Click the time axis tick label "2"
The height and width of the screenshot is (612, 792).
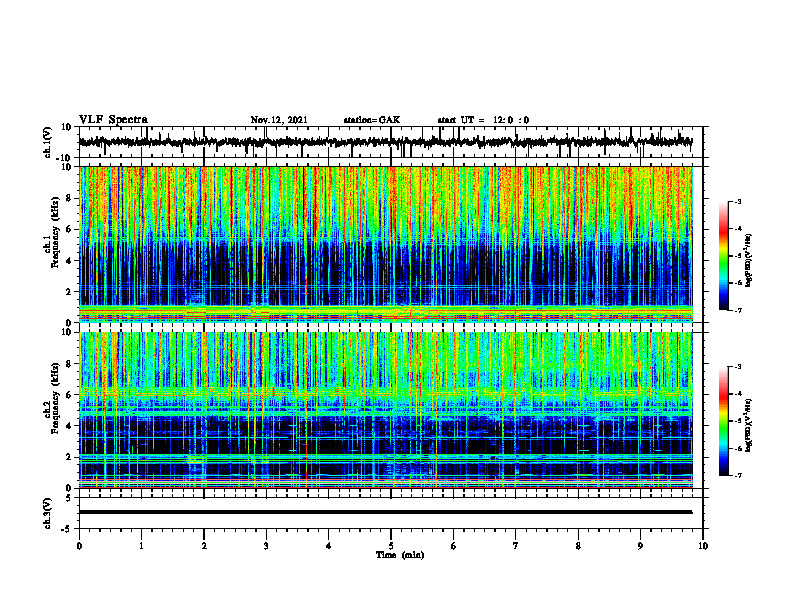coord(204,546)
